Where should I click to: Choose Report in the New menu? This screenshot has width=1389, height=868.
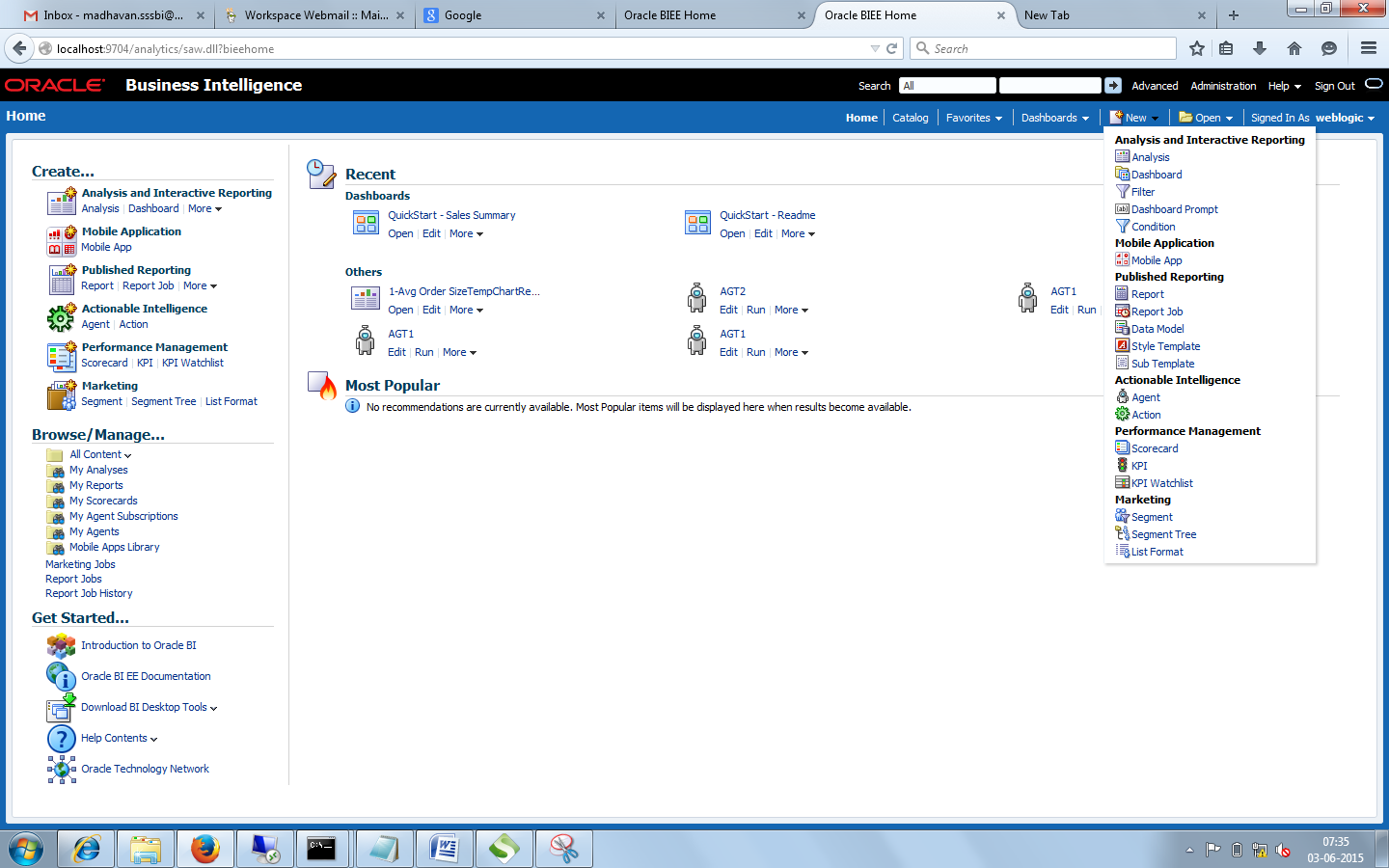tap(1148, 294)
